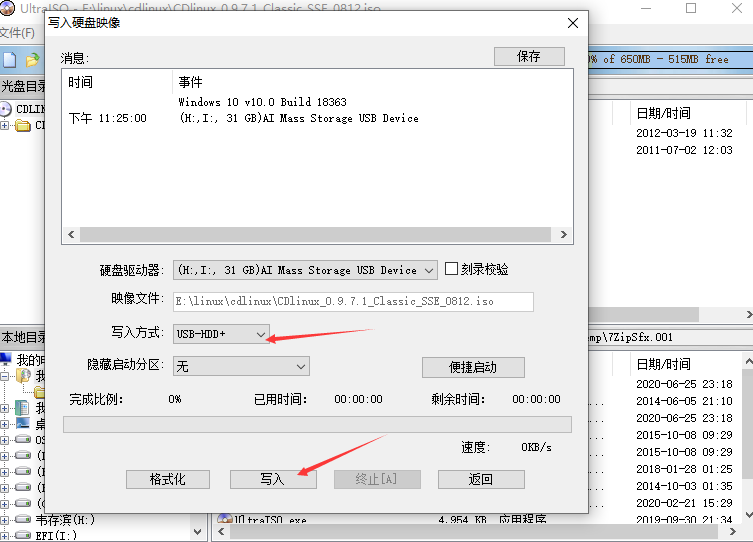Click message list scroll-right arrow

pyautogui.click(x=564, y=234)
